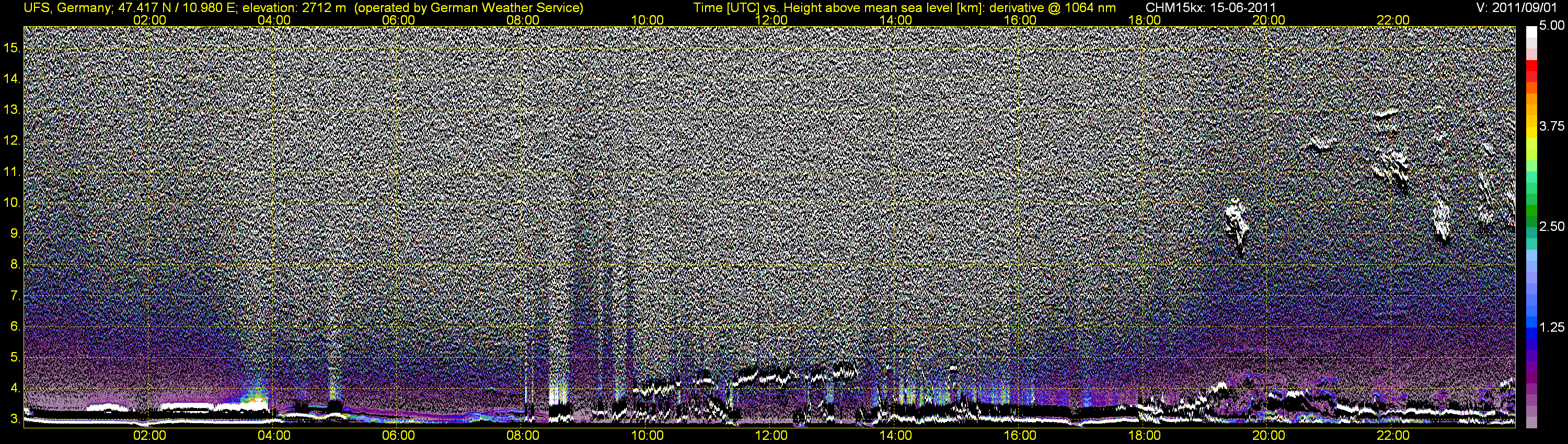Viewport: 1568px width, 444px height.
Task: Click the 7 km height axis label
Action: pos(15,296)
